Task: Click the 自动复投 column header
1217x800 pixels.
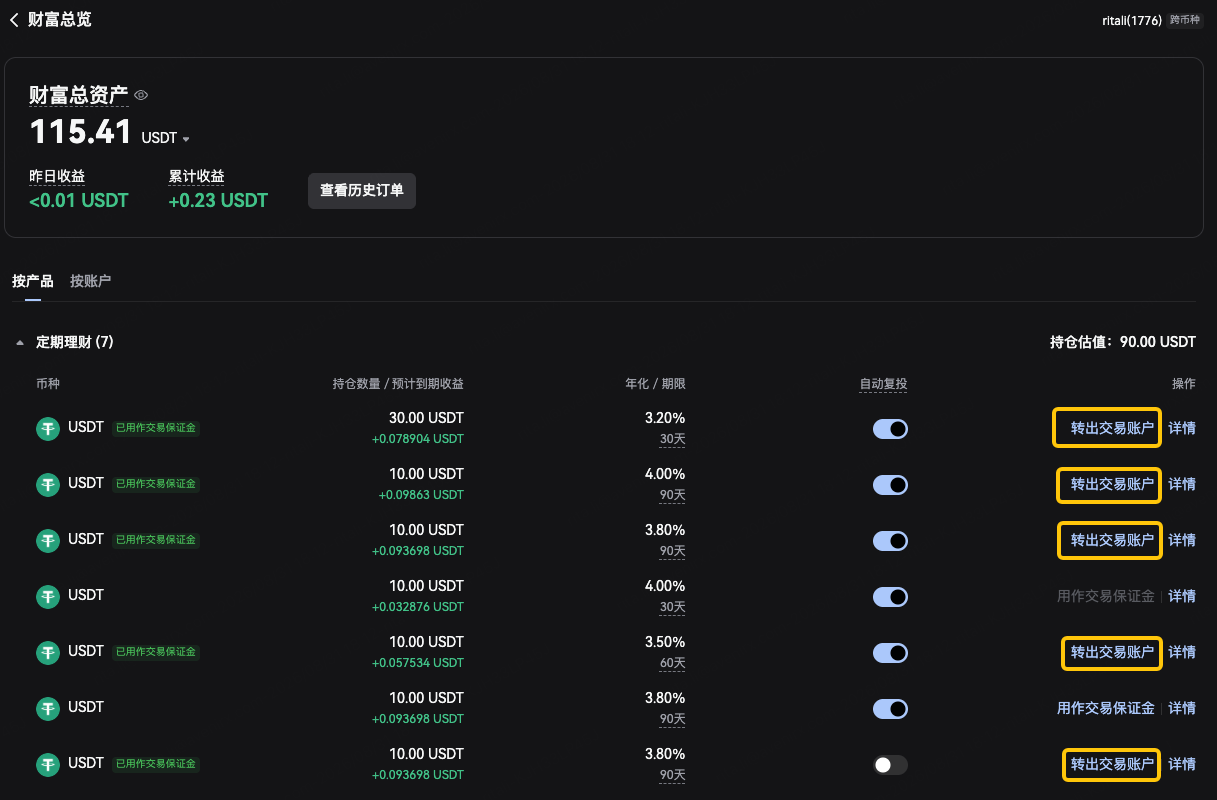Action: 883,384
